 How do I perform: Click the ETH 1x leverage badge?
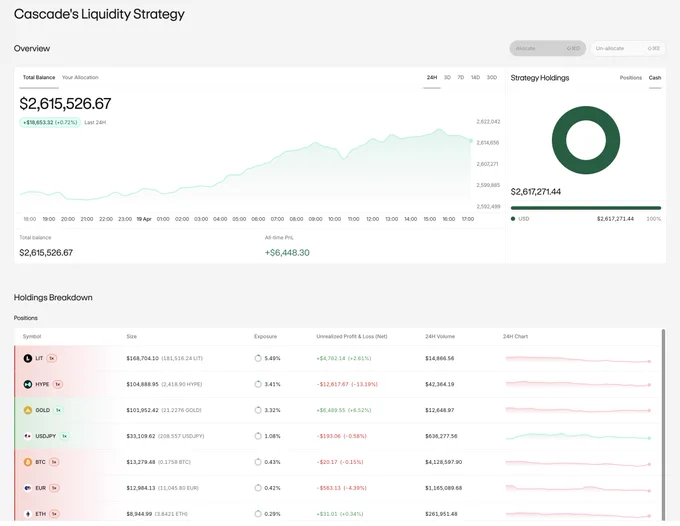click(54, 514)
